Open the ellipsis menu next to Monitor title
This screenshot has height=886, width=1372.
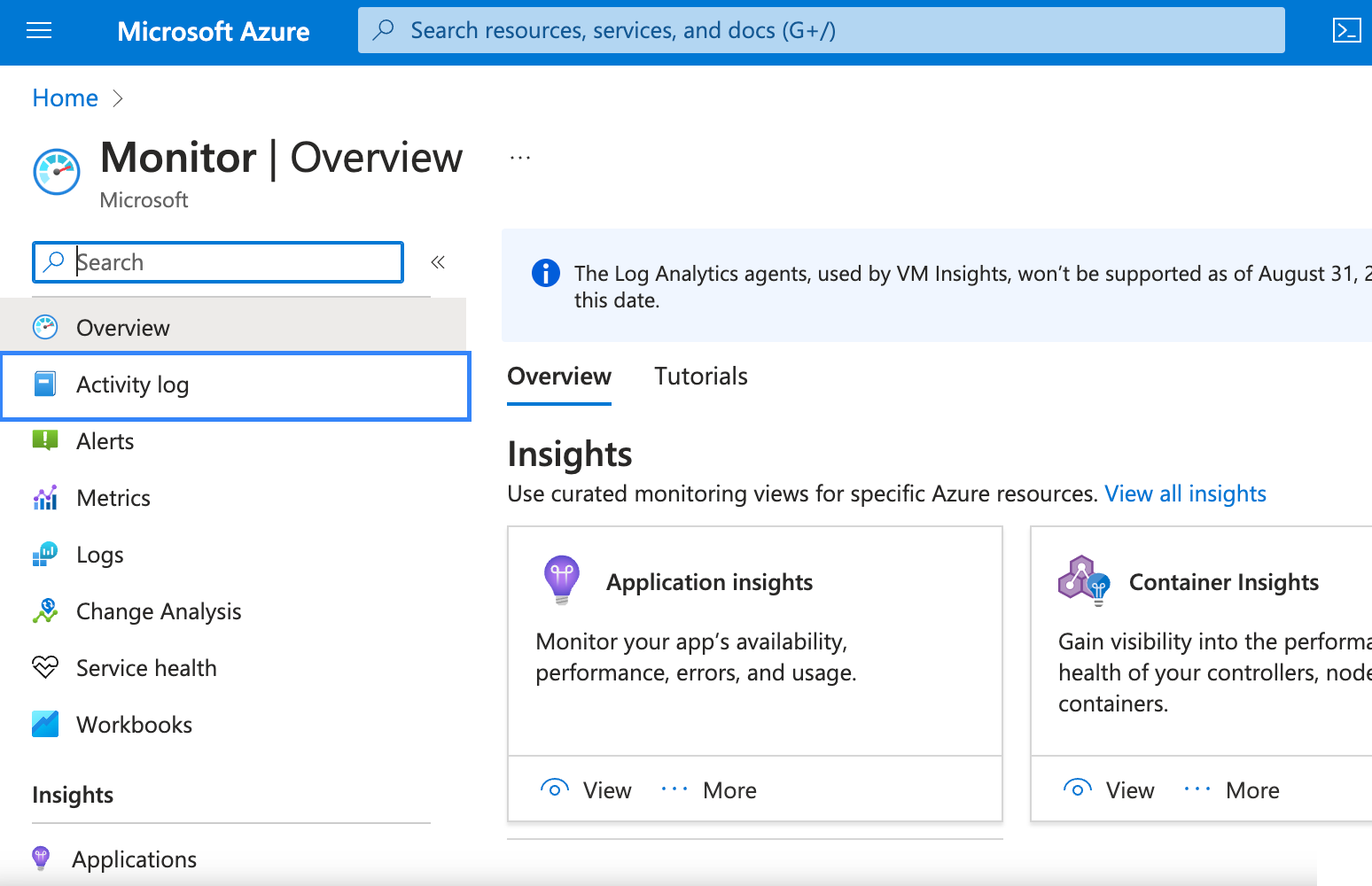tap(520, 158)
